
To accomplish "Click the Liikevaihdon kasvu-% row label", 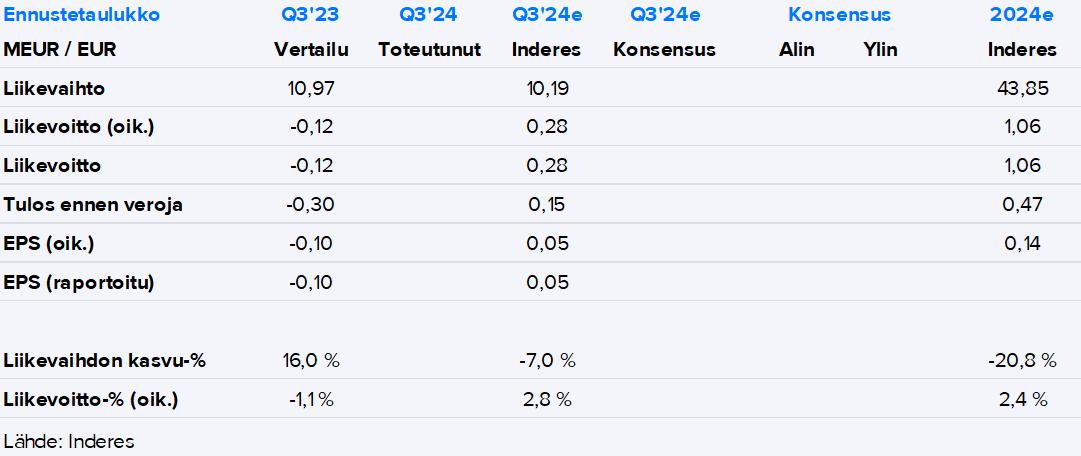I will coord(105,360).
